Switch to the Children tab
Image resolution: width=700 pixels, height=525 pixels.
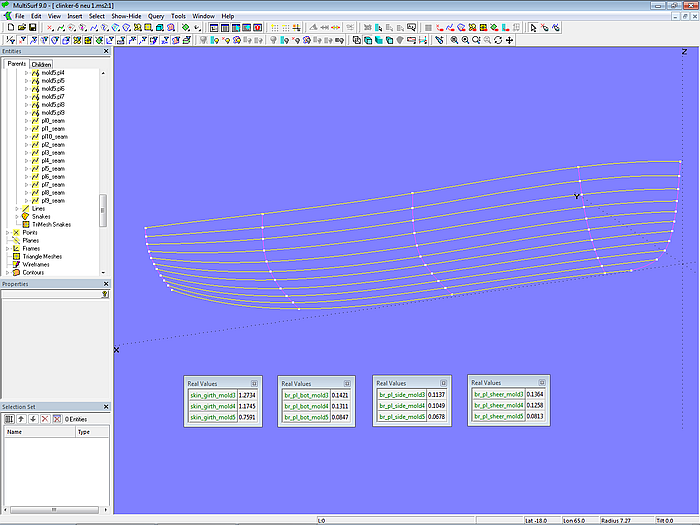pos(42,64)
